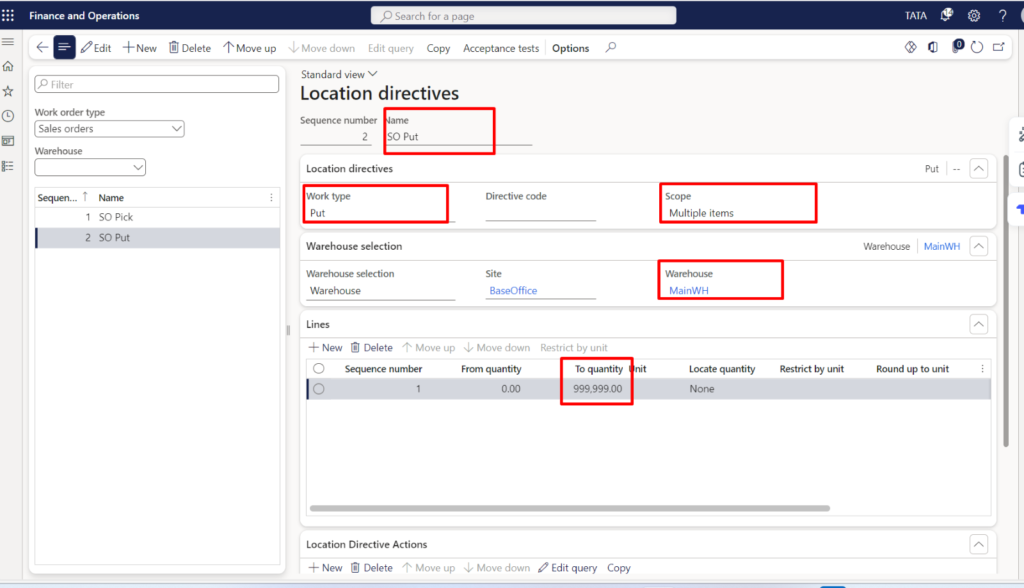Image resolution: width=1024 pixels, height=588 pixels.
Task: Collapse the Warehouse selection section
Action: (978, 246)
